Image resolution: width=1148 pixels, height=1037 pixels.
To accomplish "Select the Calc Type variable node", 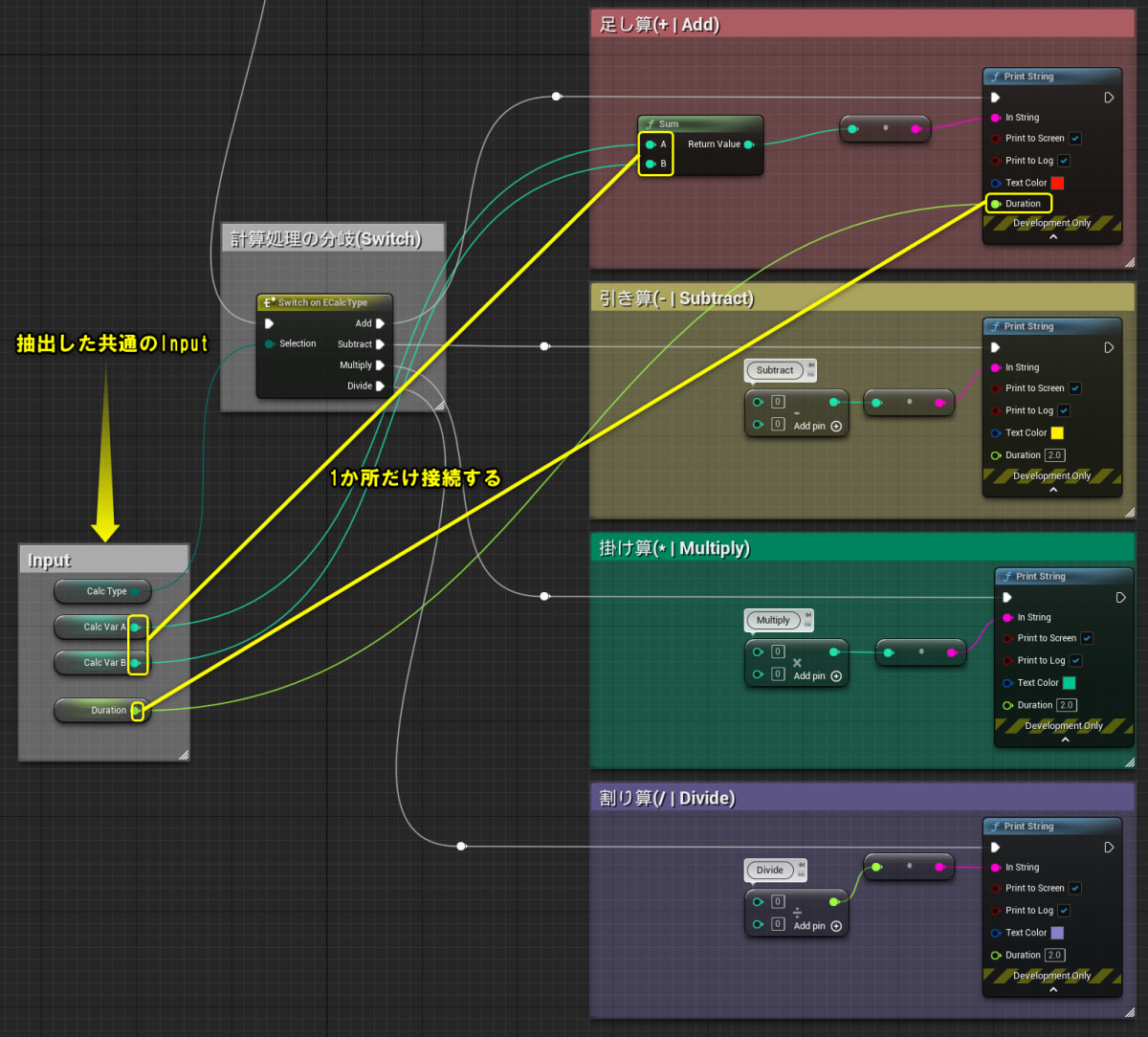I will coord(101,590).
